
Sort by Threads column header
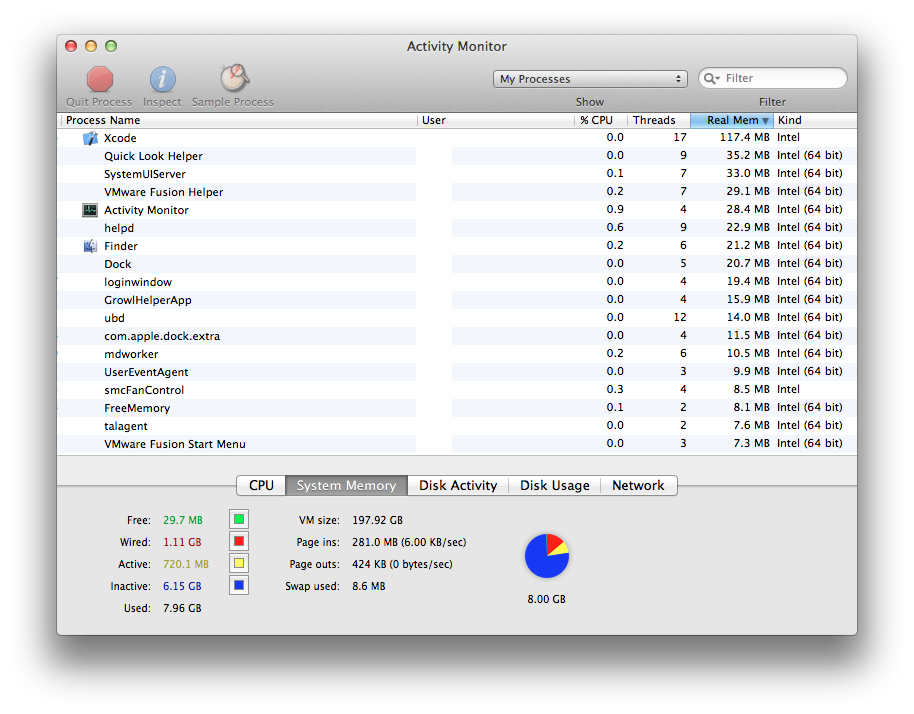[659, 120]
